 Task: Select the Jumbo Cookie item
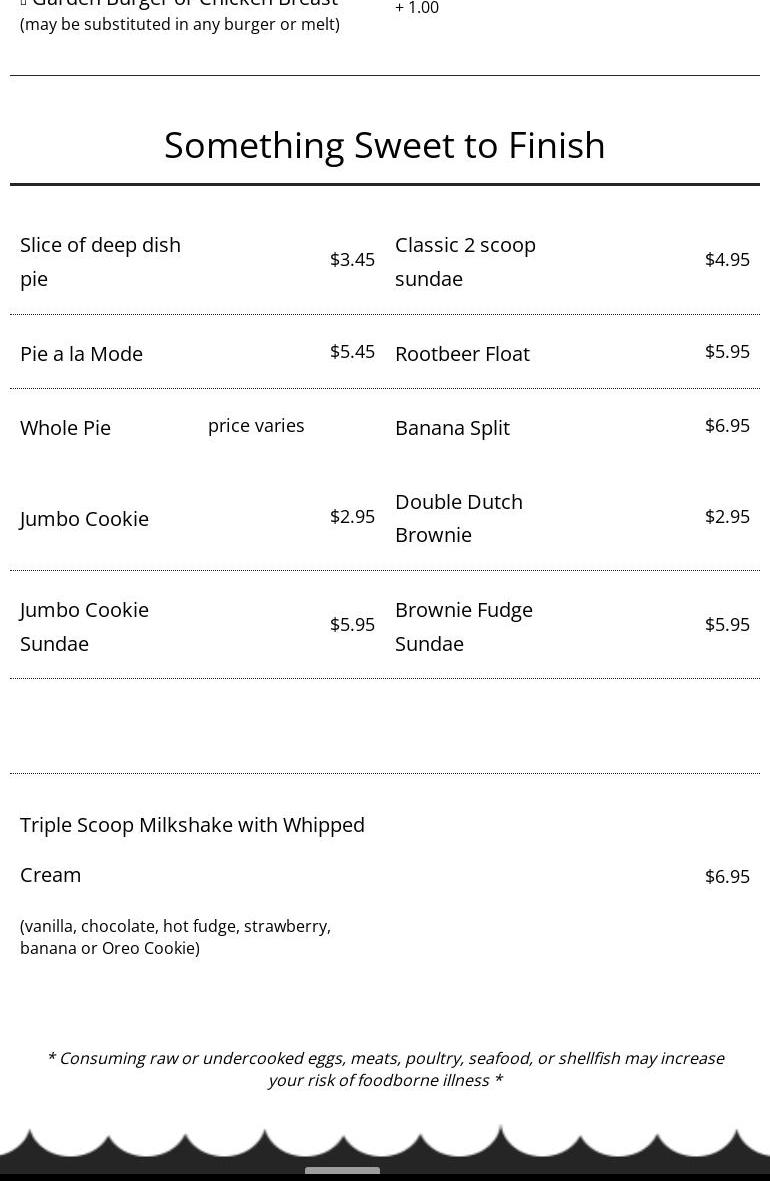click(x=84, y=518)
